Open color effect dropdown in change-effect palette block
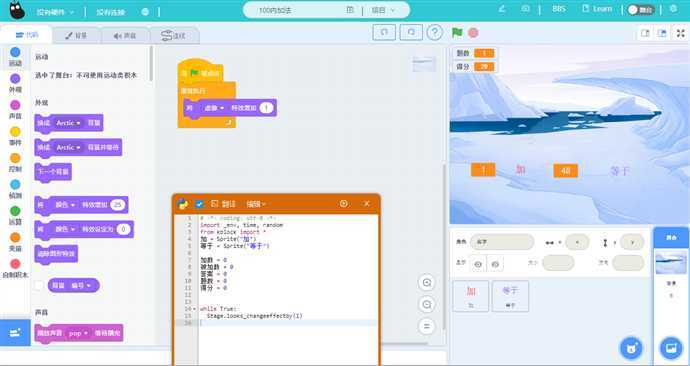Screen dimensions: 690x366 pyautogui.click(x=66, y=205)
